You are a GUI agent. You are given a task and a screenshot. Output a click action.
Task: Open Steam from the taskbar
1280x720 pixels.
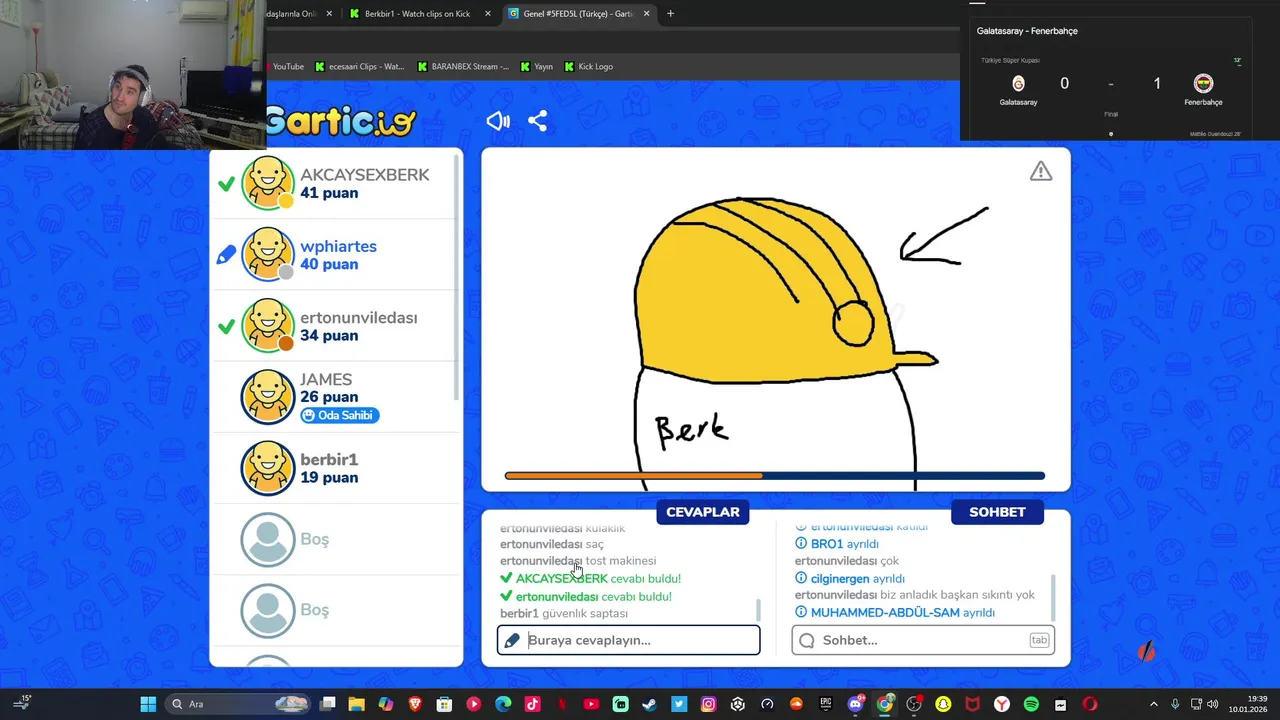(x=650, y=704)
